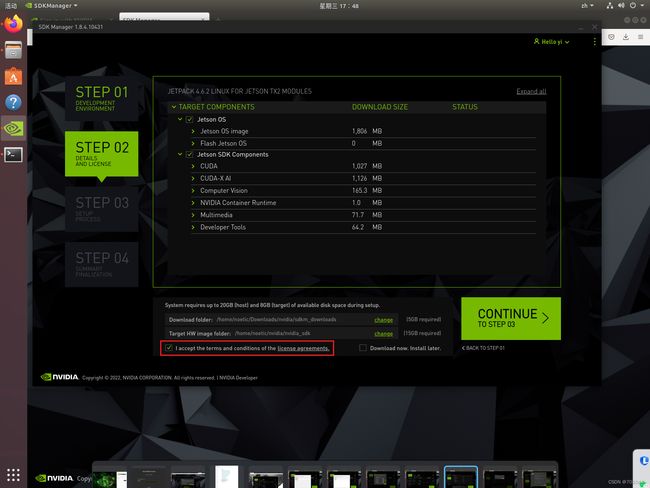This screenshot has width=650, height=488.
Task: Click the JetPack 4.6.2 Linux for Jetson TX2 title
Action: (x=240, y=91)
